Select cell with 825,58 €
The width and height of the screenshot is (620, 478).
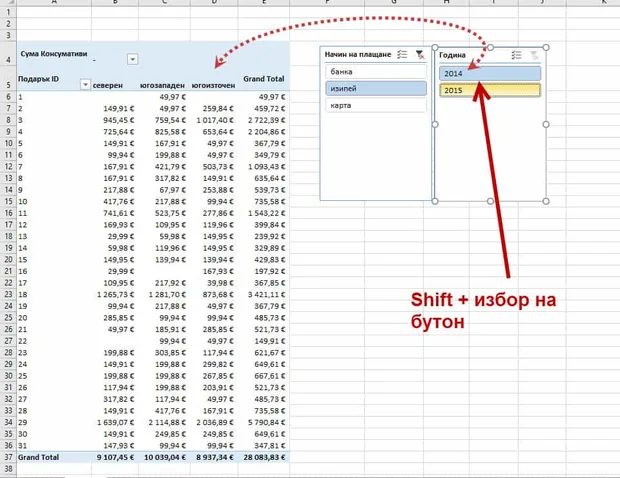tap(164, 132)
